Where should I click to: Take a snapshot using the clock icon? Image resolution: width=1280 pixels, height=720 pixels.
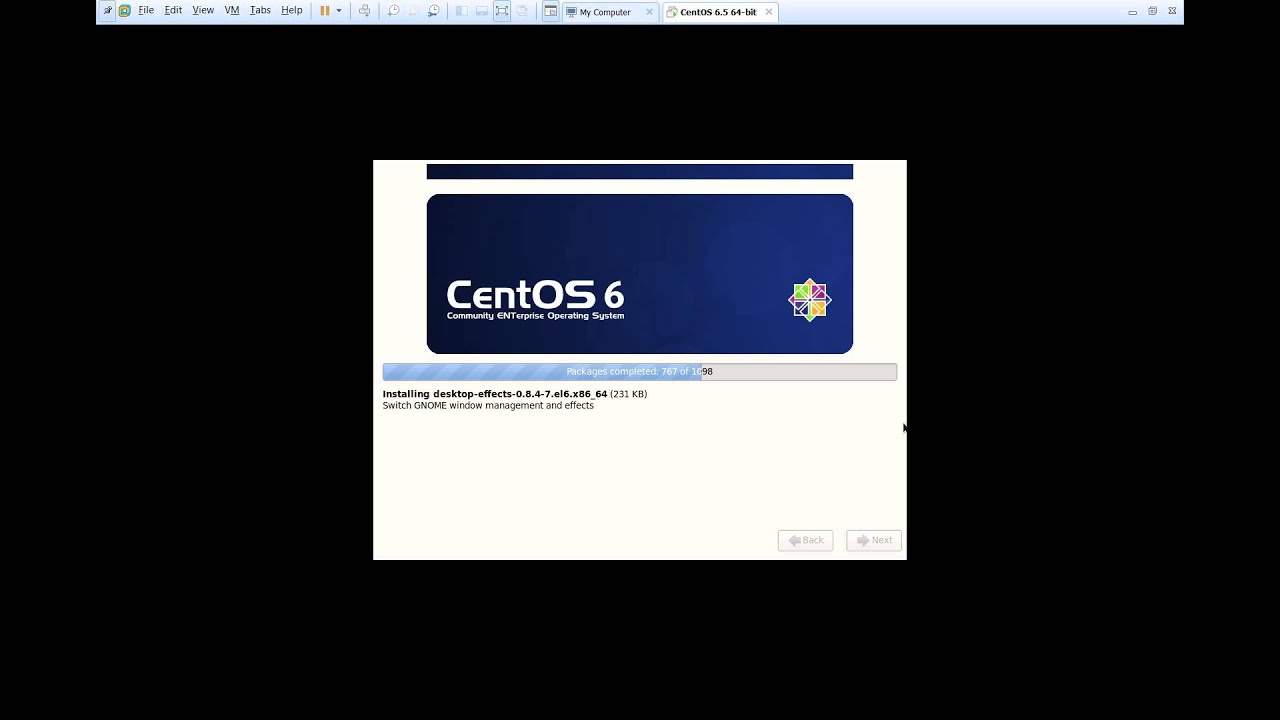[x=393, y=11]
